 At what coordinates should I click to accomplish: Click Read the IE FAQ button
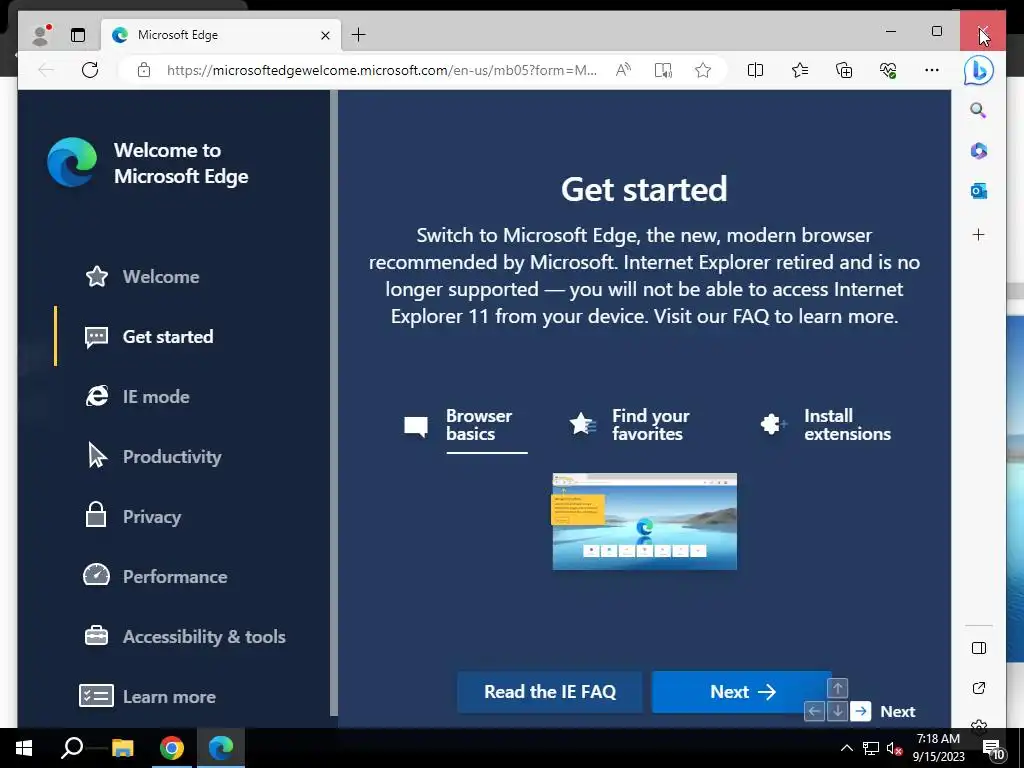click(x=550, y=692)
